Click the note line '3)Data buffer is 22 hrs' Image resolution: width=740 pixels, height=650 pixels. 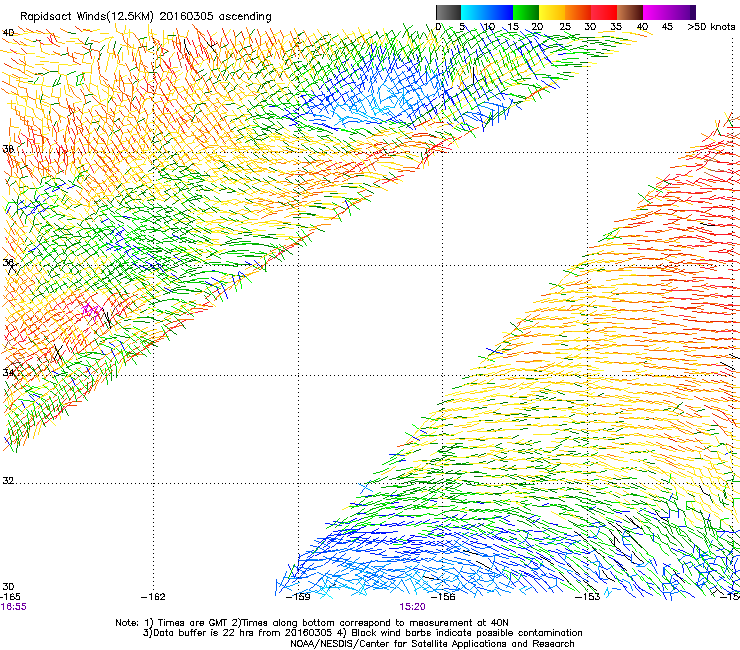tap(362, 633)
